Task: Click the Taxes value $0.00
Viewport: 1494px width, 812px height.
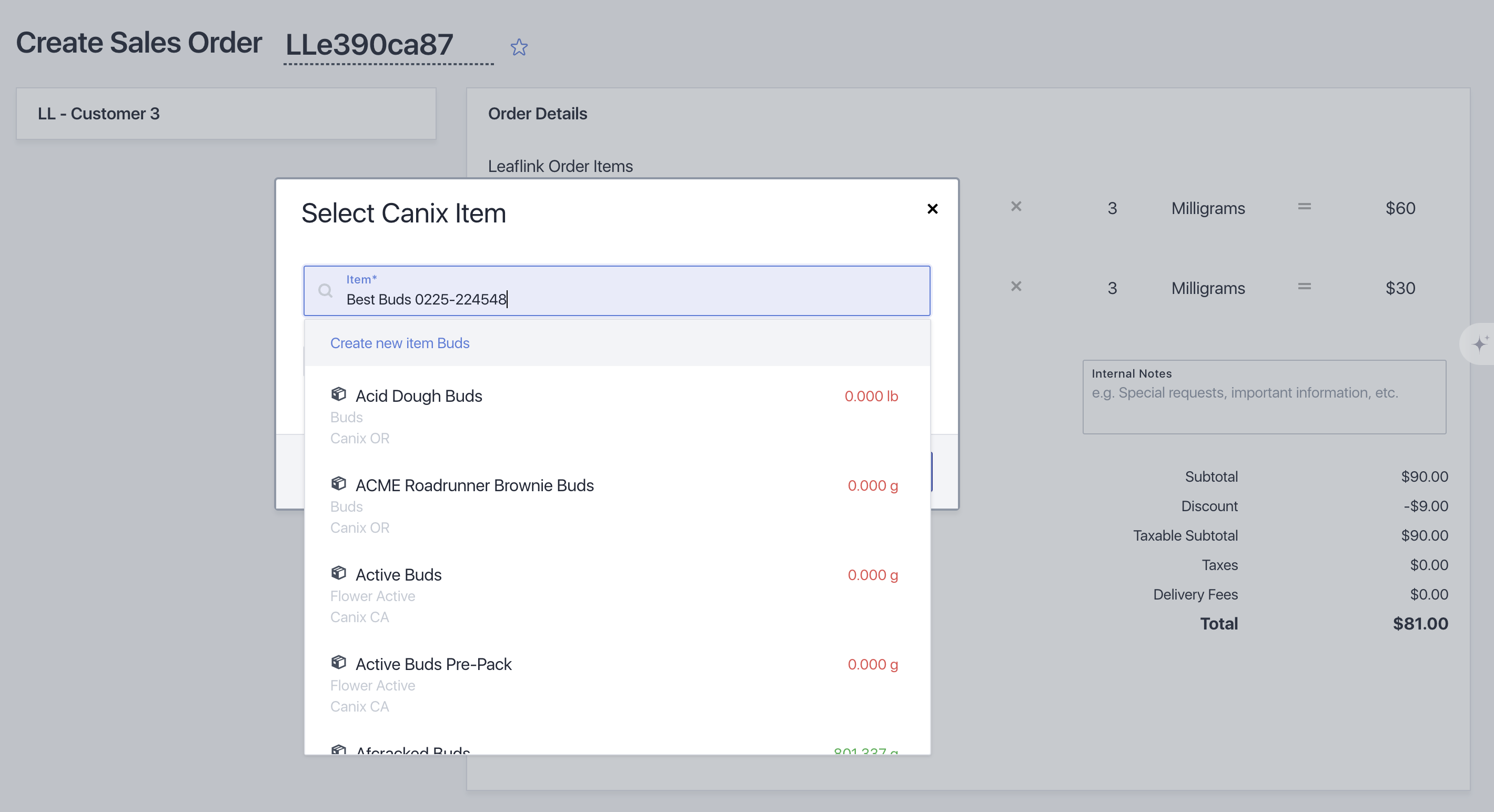Action: coord(1429,565)
